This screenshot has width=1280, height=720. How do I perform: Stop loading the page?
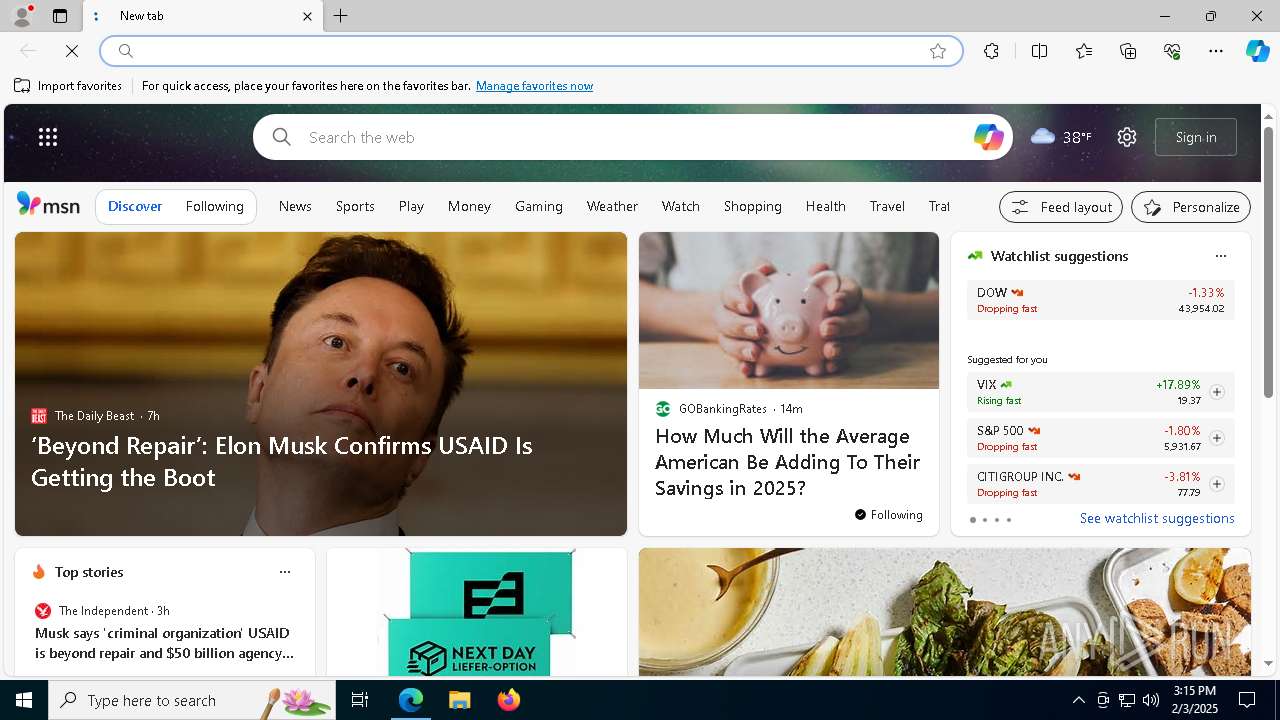(72, 51)
